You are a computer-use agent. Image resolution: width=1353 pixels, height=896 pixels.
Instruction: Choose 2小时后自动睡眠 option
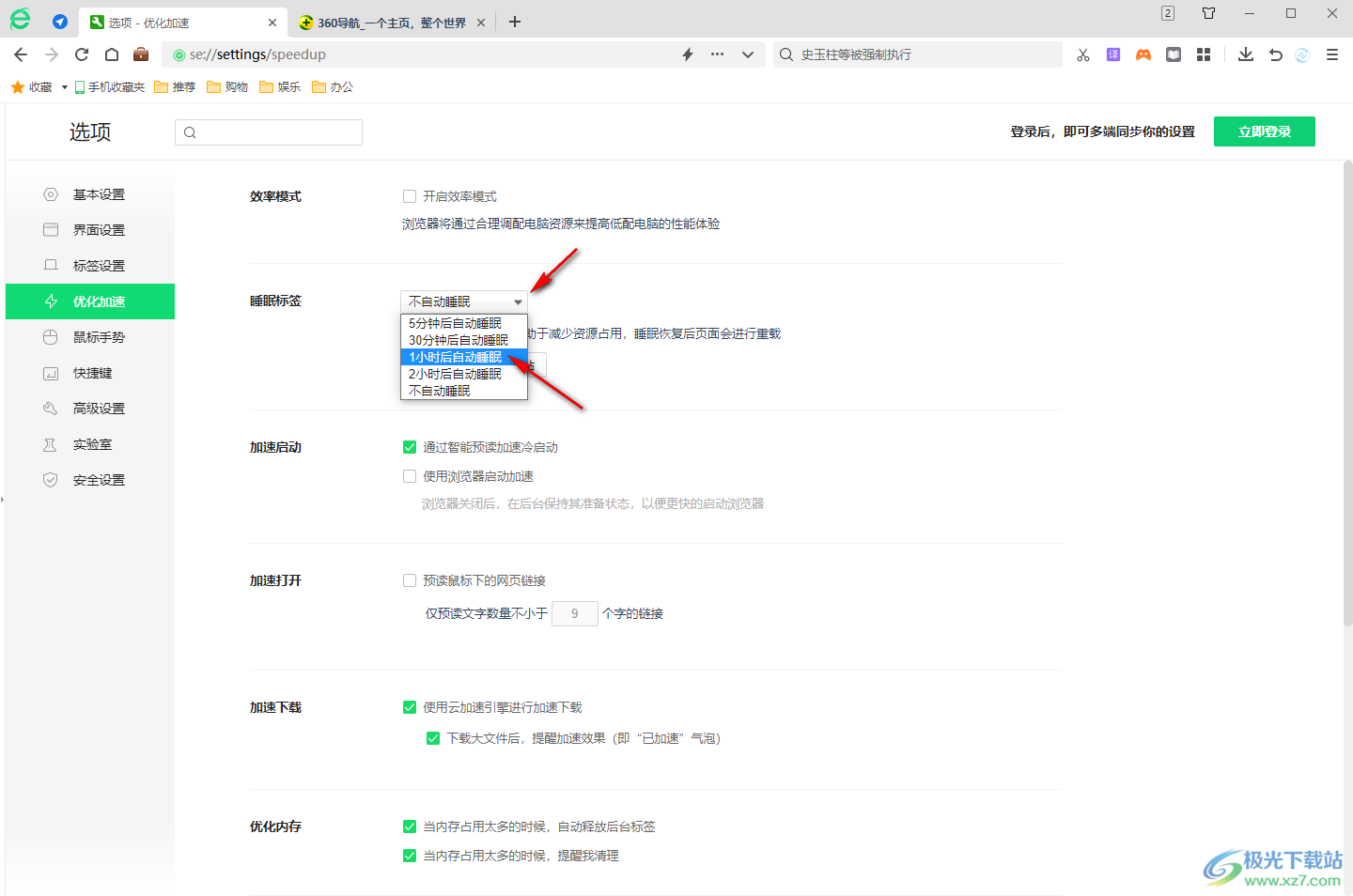click(x=464, y=374)
